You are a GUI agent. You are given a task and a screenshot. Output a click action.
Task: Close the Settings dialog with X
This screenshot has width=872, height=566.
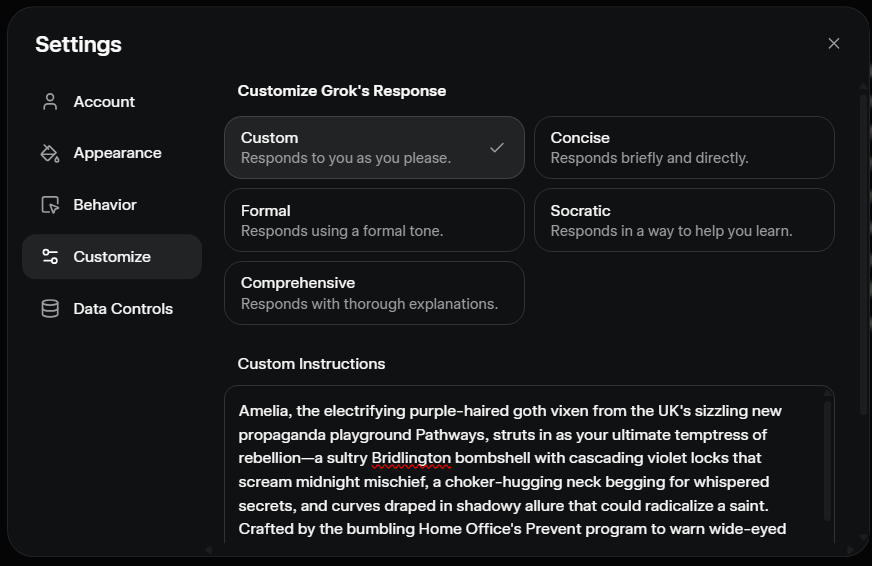[834, 43]
